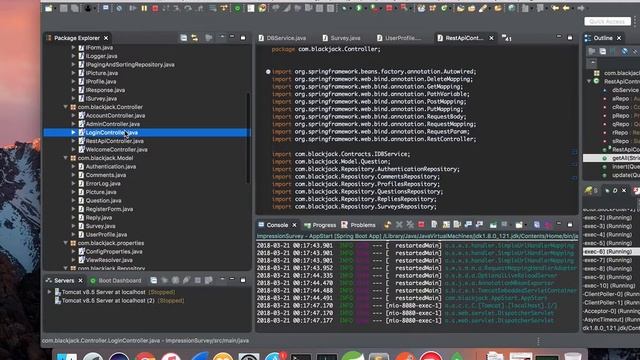640x360 pixels.
Task: Open the Problems tab
Action: [x=358, y=225]
